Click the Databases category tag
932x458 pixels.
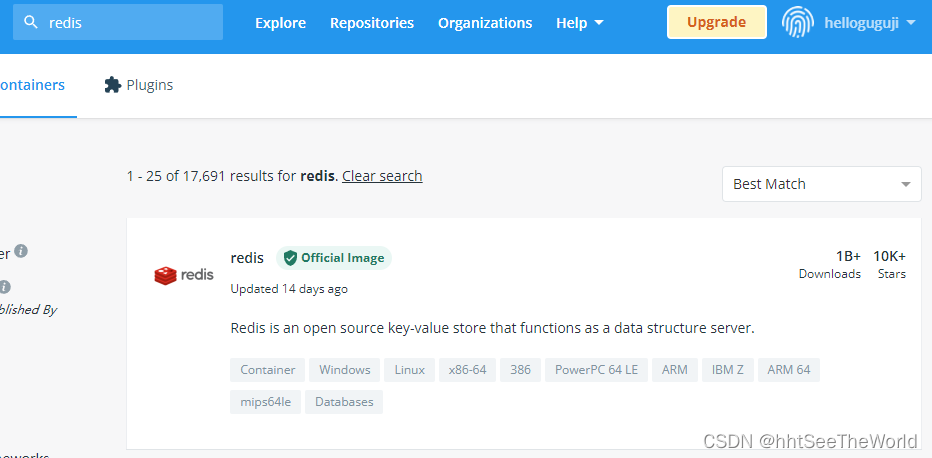[344, 402]
